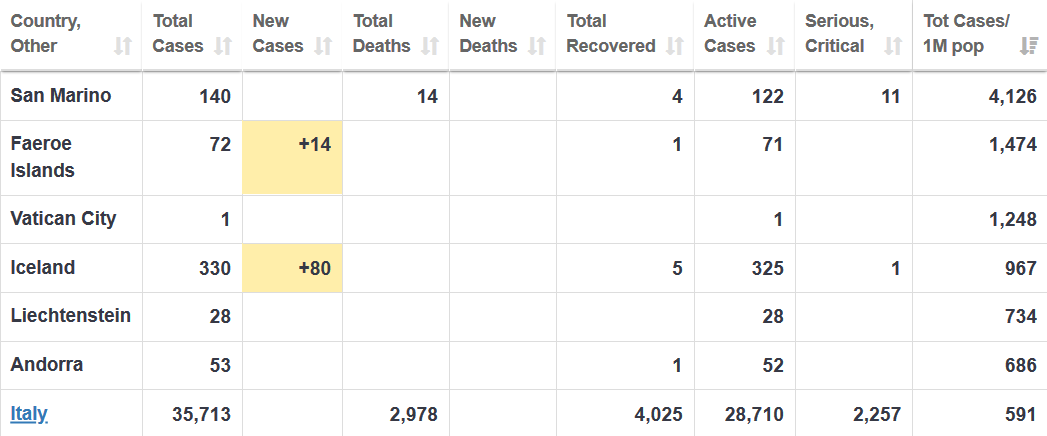The height and width of the screenshot is (436, 1047).
Task: Click Iceland's highlighted +80 new cases cell
Action: pos(292,268)
